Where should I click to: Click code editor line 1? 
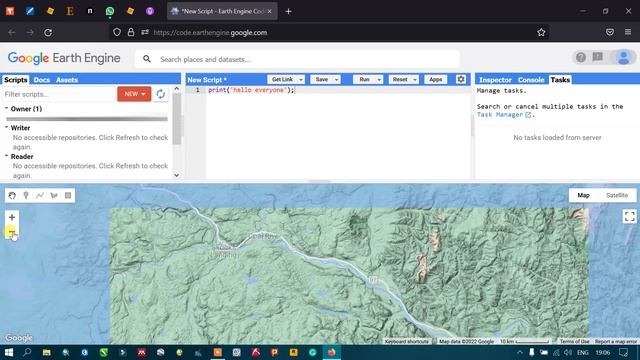point(338,90)
